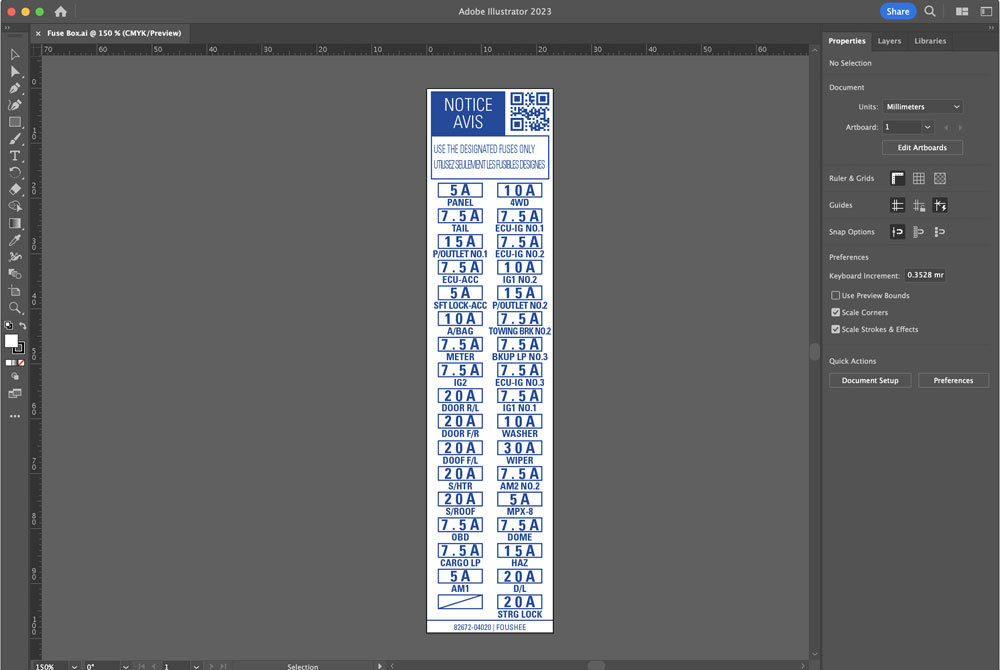Open artboard navigation dropdown in status bar
The image size is (1000, 670).
click(196, 666)
